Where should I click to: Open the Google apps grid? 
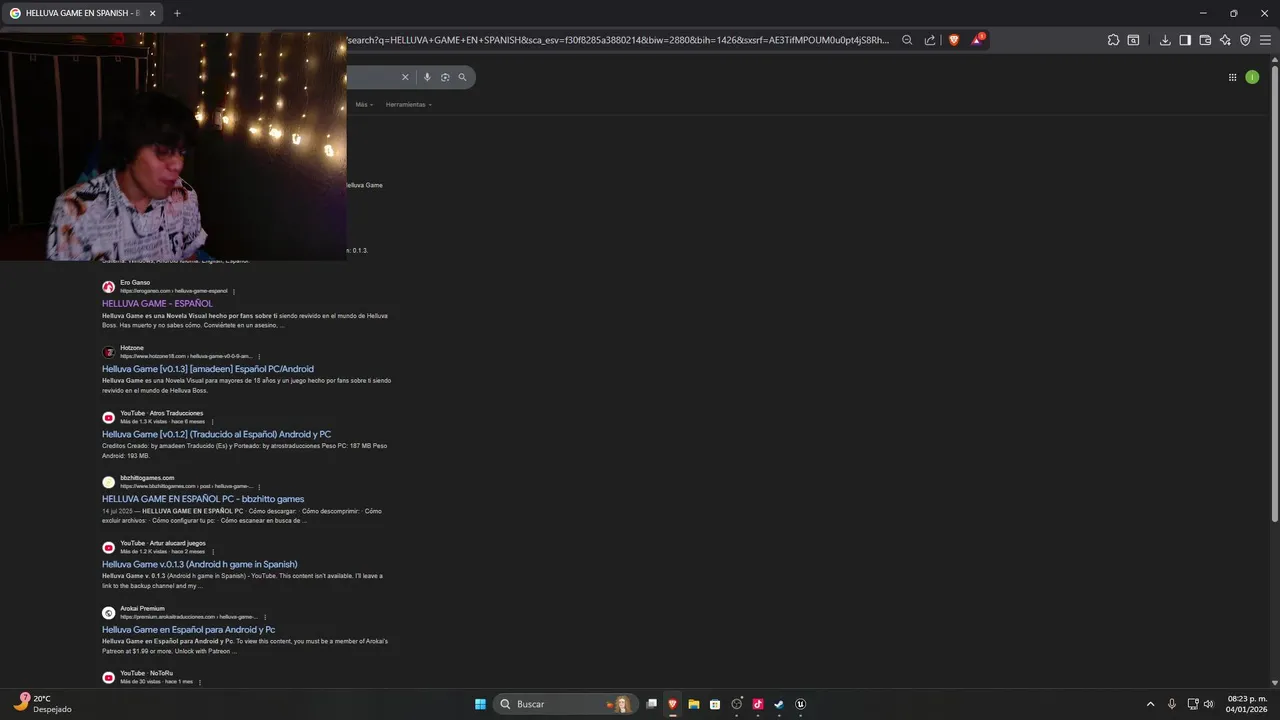tap(1232, 77)
